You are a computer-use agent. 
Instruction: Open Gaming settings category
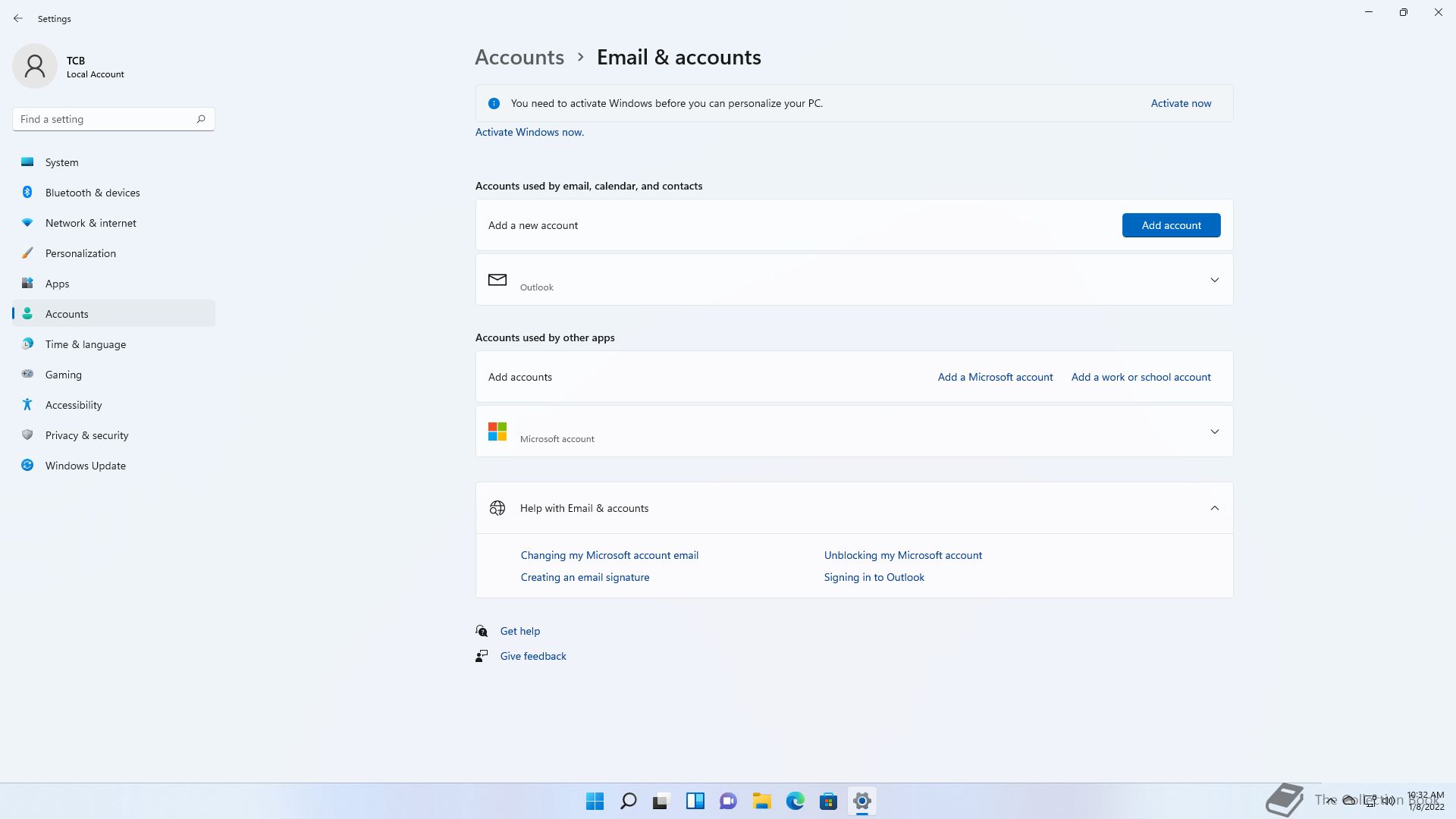click(114, 375)
